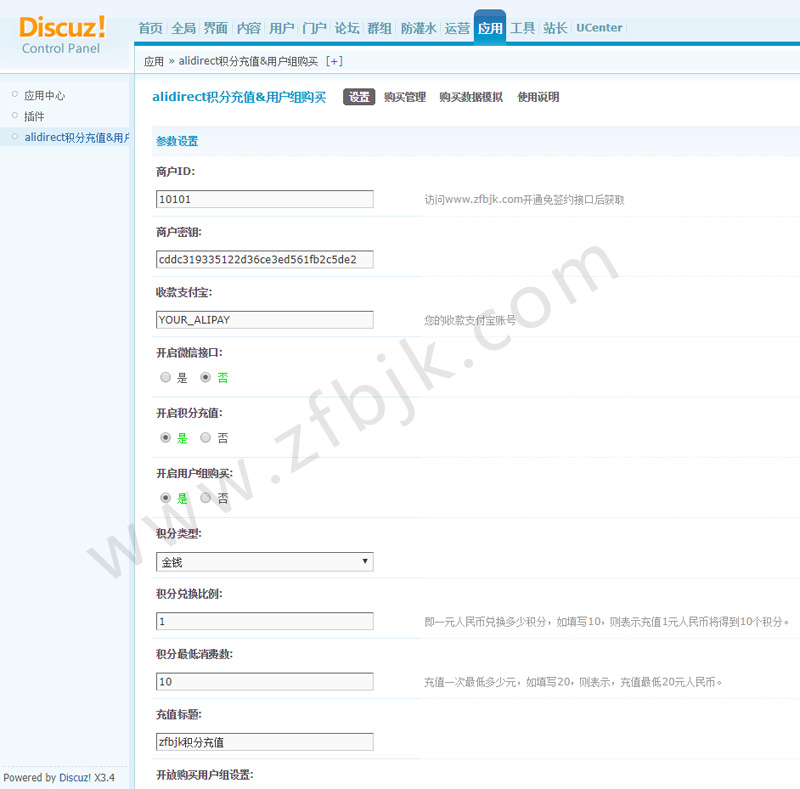Image resolution: width=800 pixels, height=789 pixels.
Task: Open the 内容 menu
Action: [x=249, y=28]
